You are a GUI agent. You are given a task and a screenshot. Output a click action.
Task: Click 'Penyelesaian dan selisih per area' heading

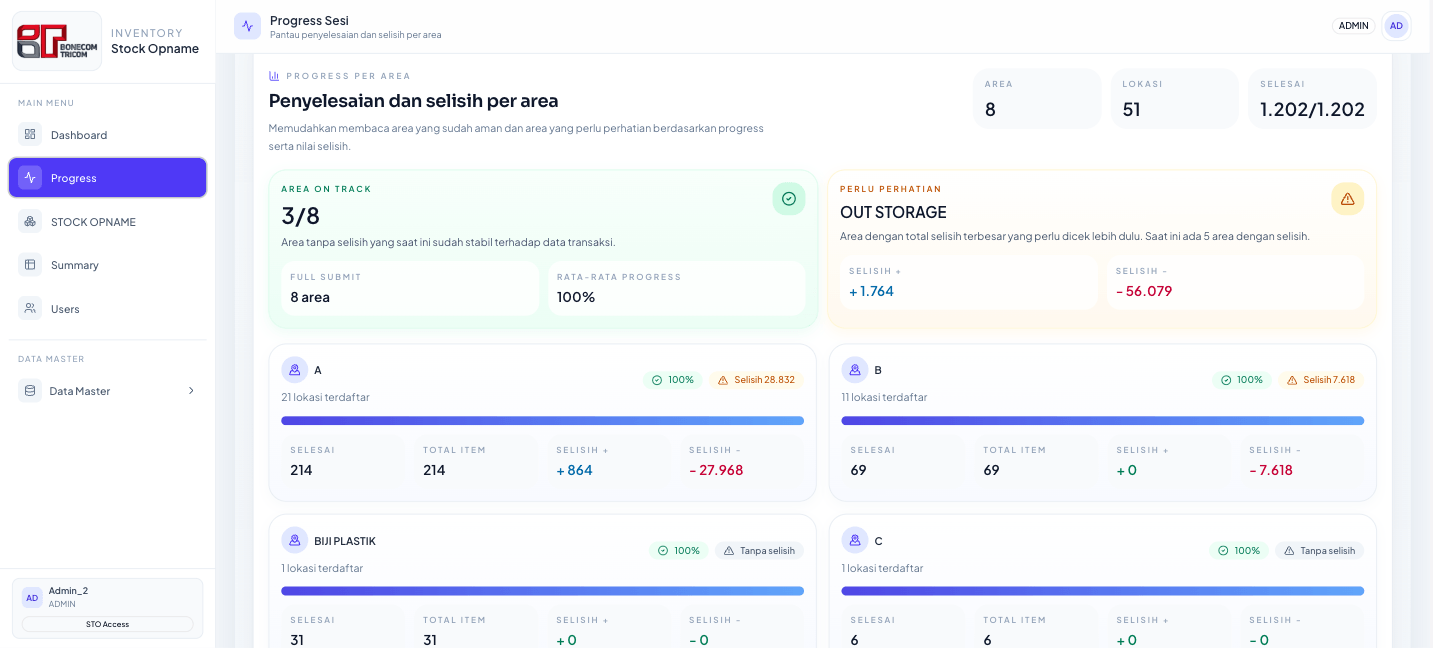click(x=413, y=101)
